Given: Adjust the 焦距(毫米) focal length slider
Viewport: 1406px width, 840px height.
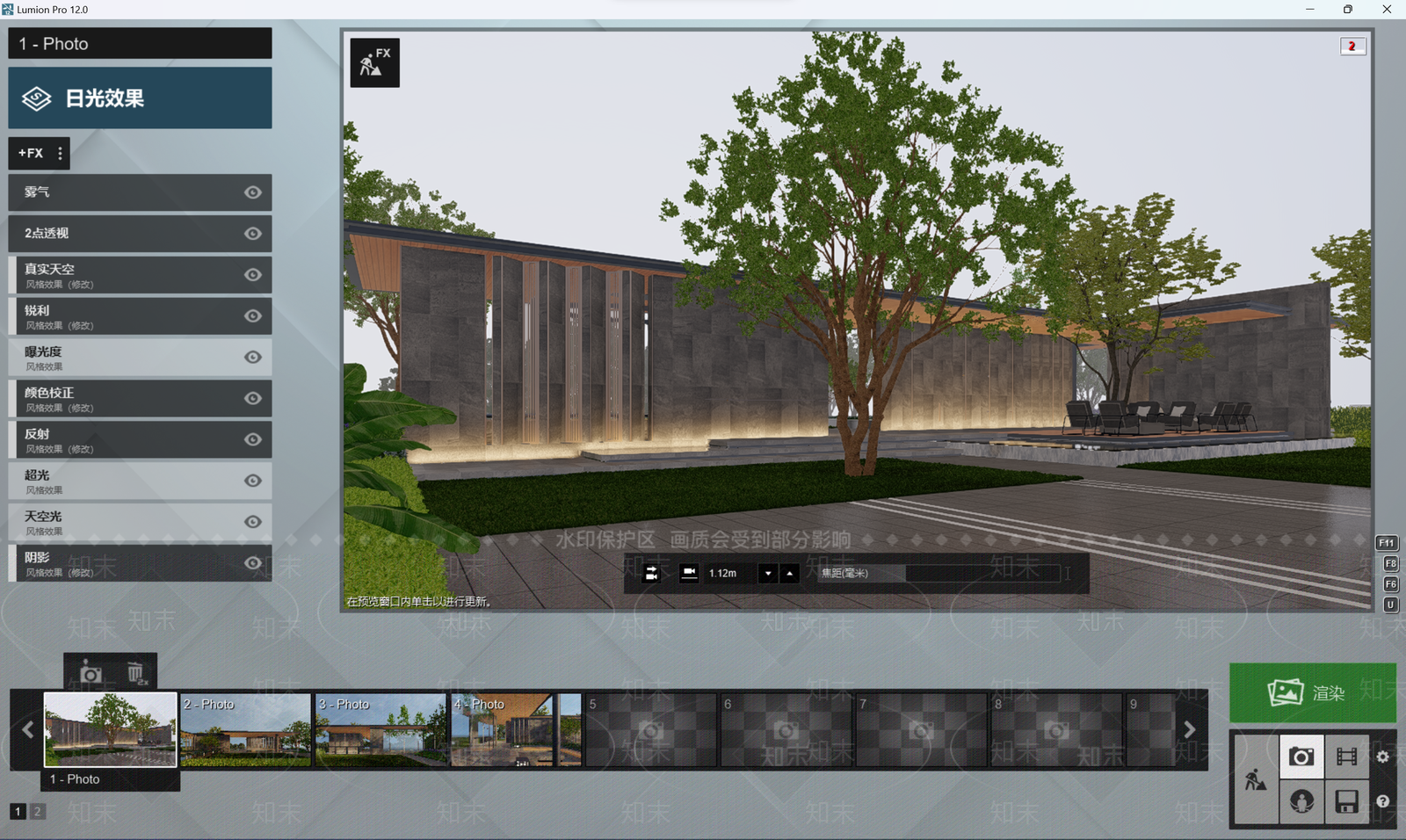Looking at the screenshot, I should click(939, 573).
